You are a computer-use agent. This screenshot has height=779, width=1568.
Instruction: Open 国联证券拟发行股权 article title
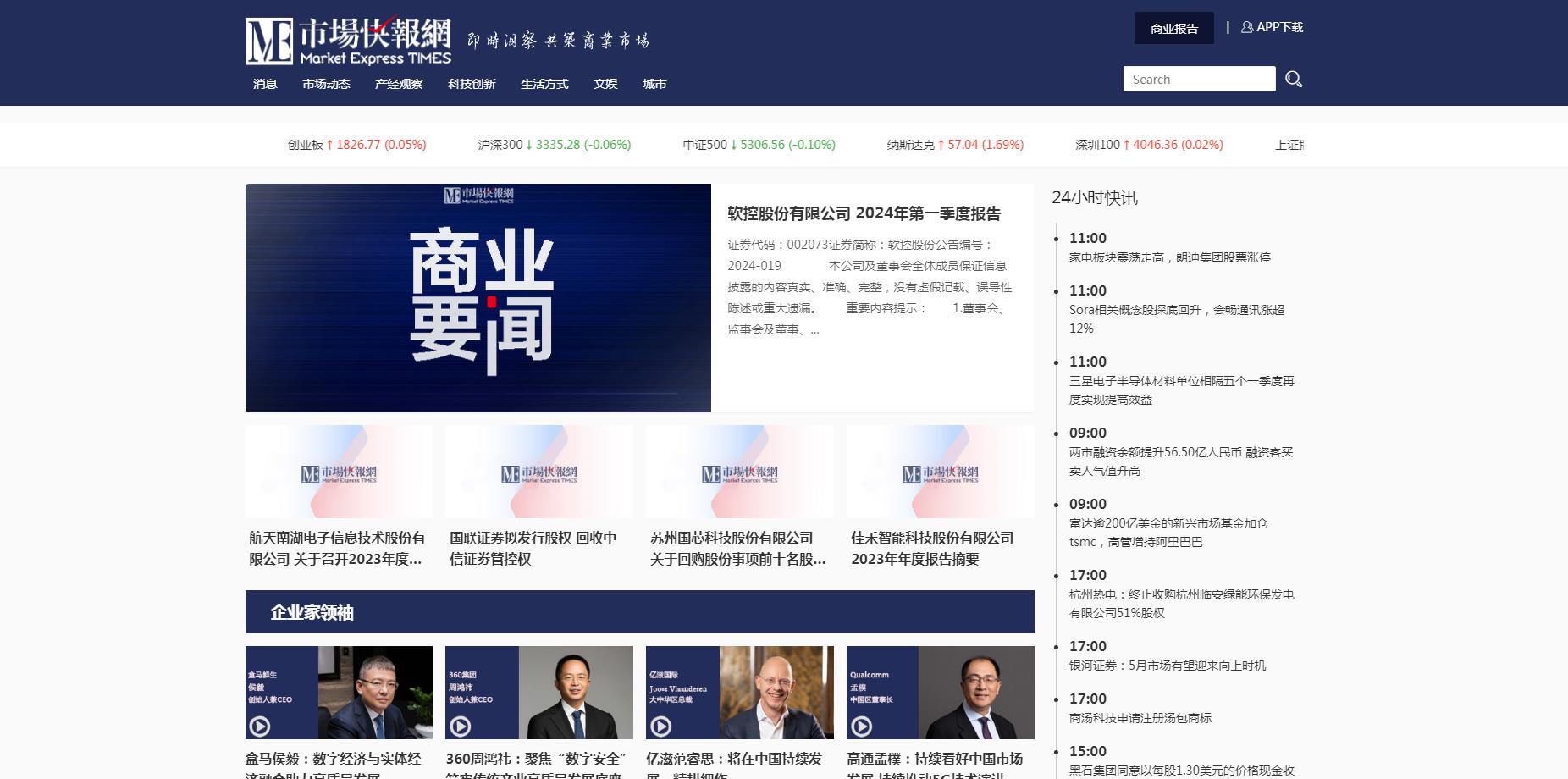533,548
